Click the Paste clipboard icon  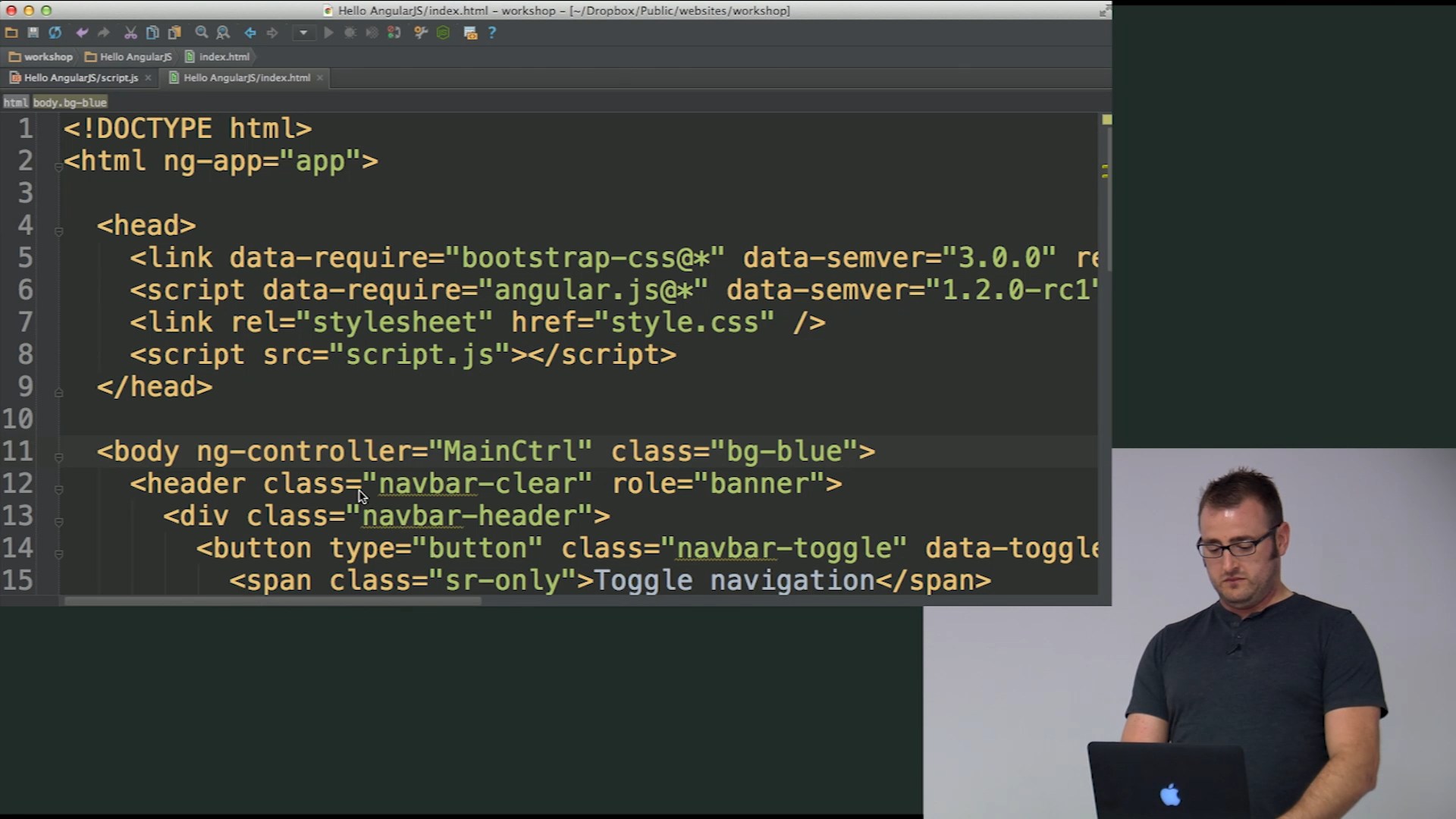(174, 33)
